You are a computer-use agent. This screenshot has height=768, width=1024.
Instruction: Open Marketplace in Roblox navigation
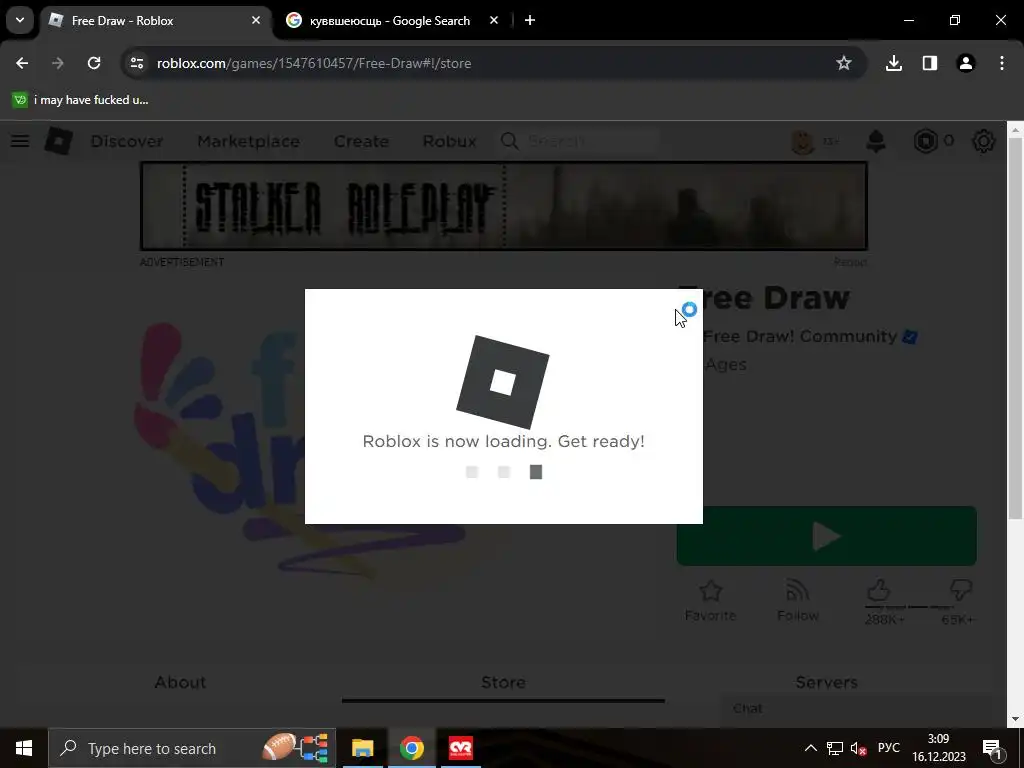(x=248, y=141)
